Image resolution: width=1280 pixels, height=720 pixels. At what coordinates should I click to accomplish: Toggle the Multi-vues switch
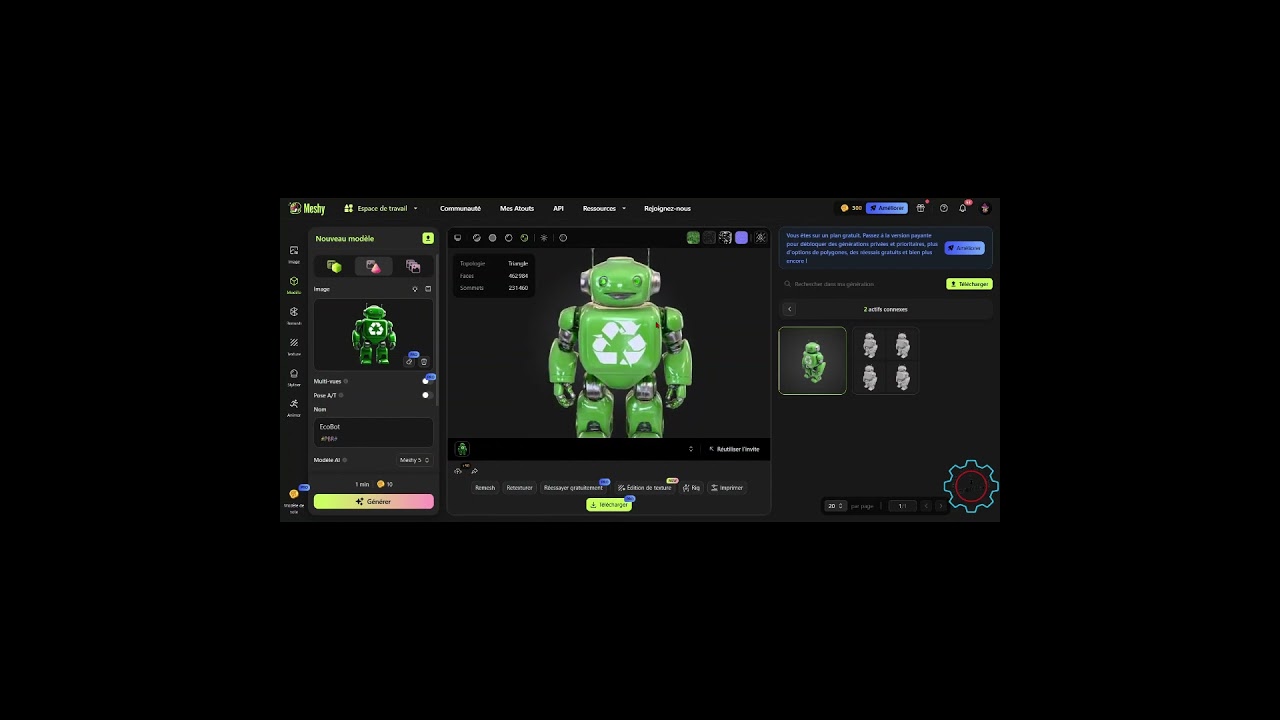(427, 381)
